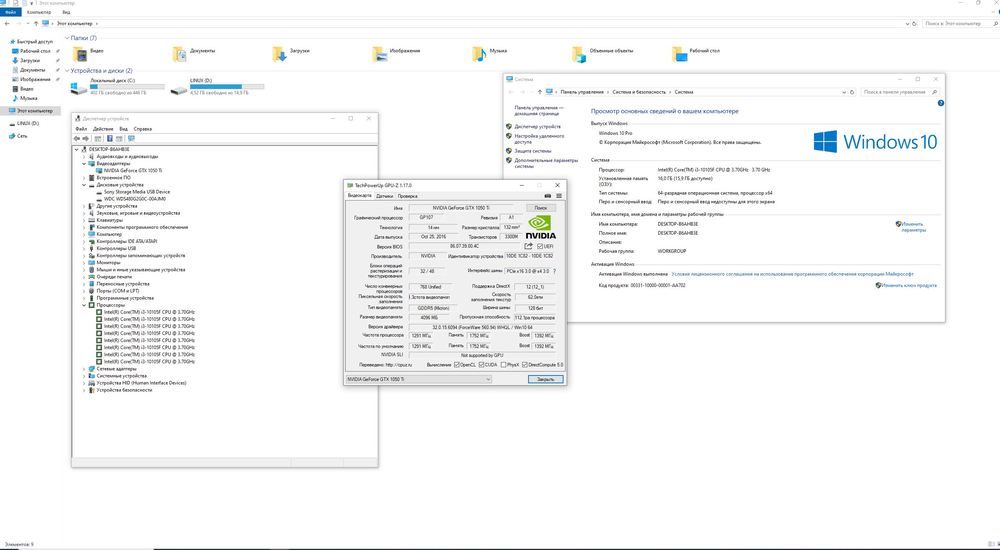Click Изменить параметры link
Screen dimensions: 1000x550
tap(913, 227)
